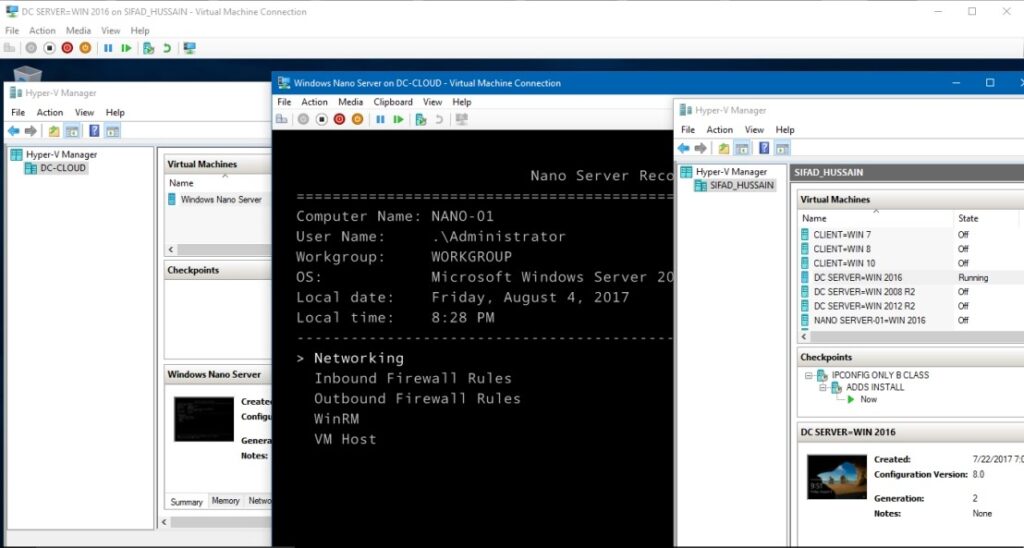
Task: Click Start icon in outer DC SERVER window toolbar
Action: click(31, 48)
